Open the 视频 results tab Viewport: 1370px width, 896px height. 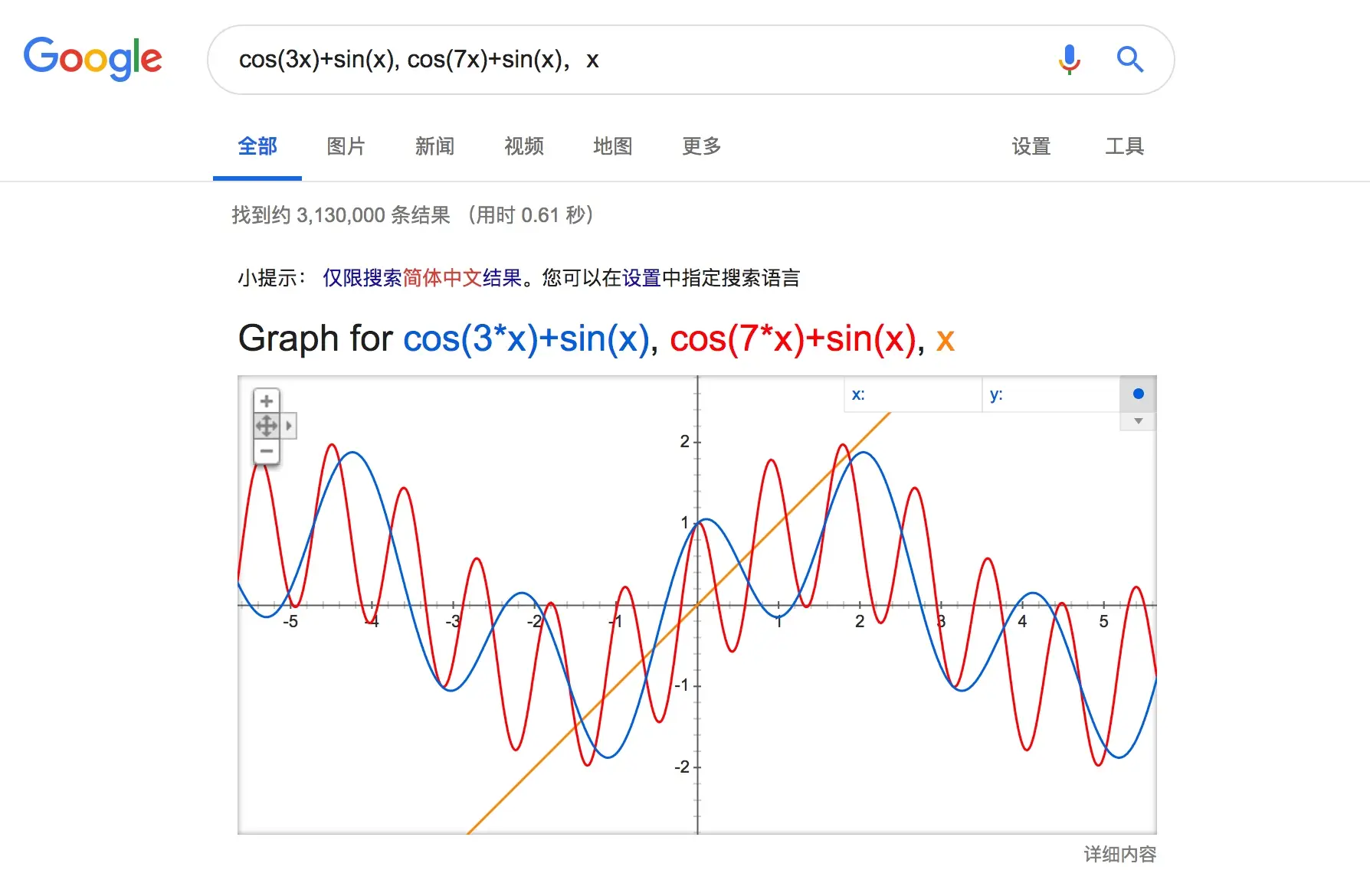[x=523, y=146]
